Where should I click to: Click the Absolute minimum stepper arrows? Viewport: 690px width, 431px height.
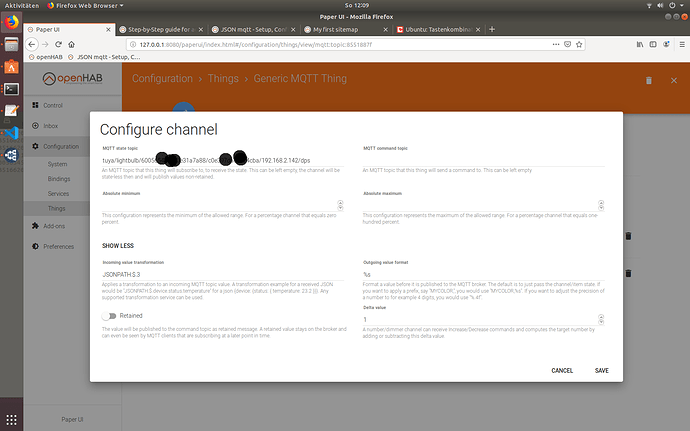coord(340,205)
